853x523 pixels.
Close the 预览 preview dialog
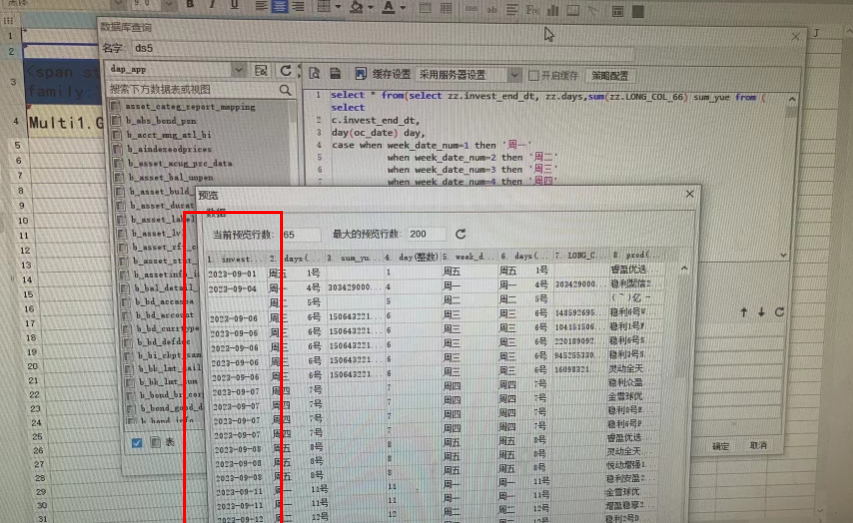tap(689, 194)
